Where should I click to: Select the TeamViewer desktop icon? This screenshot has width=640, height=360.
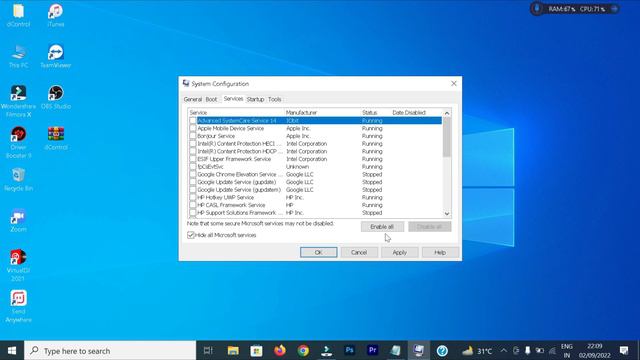click(56, 56)
